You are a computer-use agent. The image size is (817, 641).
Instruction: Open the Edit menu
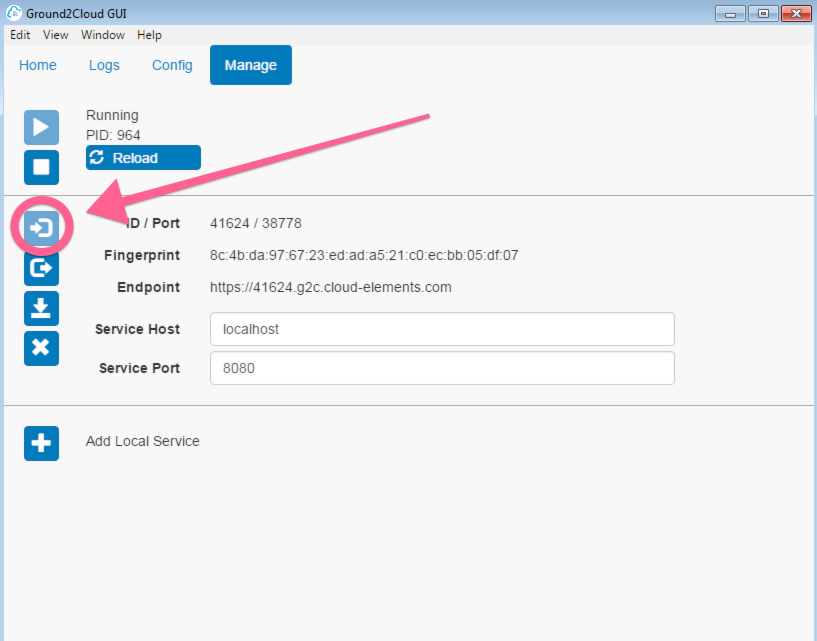tap(20, 35)
